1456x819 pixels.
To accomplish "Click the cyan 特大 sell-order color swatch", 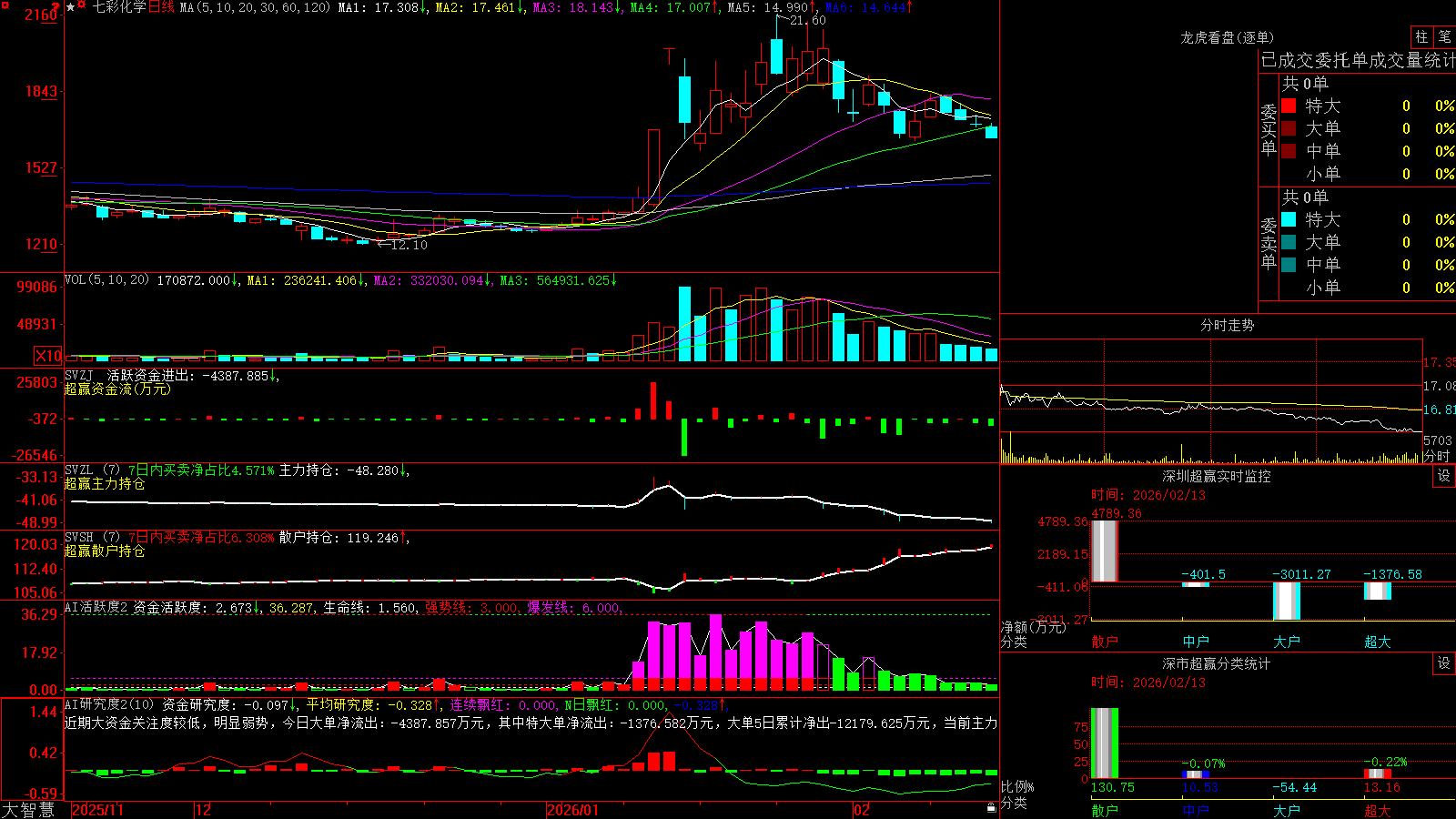I will tap(1289, 219).
